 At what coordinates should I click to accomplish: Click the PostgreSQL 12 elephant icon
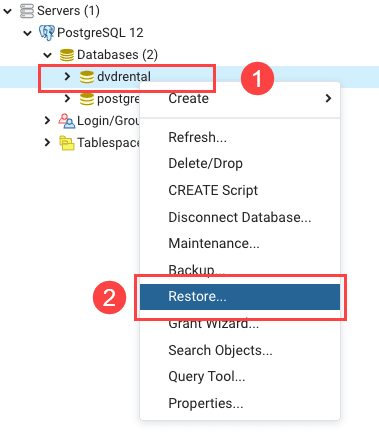[47, 33]
